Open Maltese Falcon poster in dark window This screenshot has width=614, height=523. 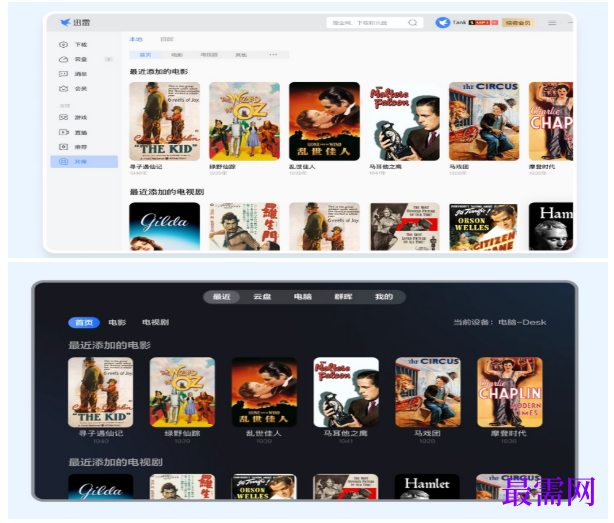click(x=346, y=392)
